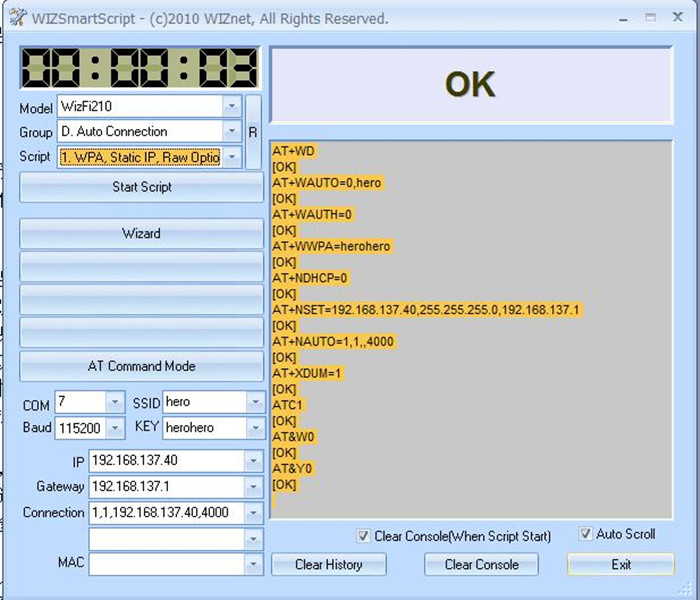Click console line AT+WAUTO=0,hero
700x600 pixels.
click(327, 183)
